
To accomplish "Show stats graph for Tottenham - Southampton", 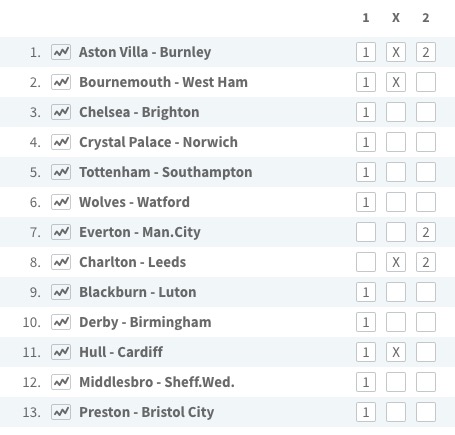I will tap(61, 172).
